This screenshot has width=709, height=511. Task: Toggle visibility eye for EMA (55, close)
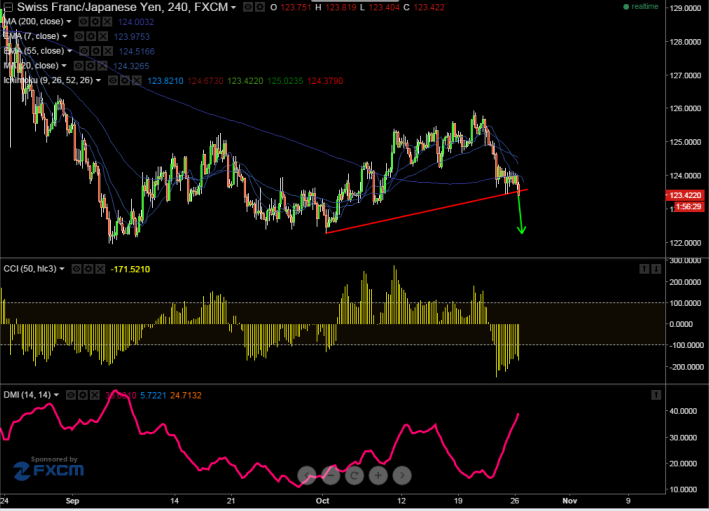(x=84, y=51)
